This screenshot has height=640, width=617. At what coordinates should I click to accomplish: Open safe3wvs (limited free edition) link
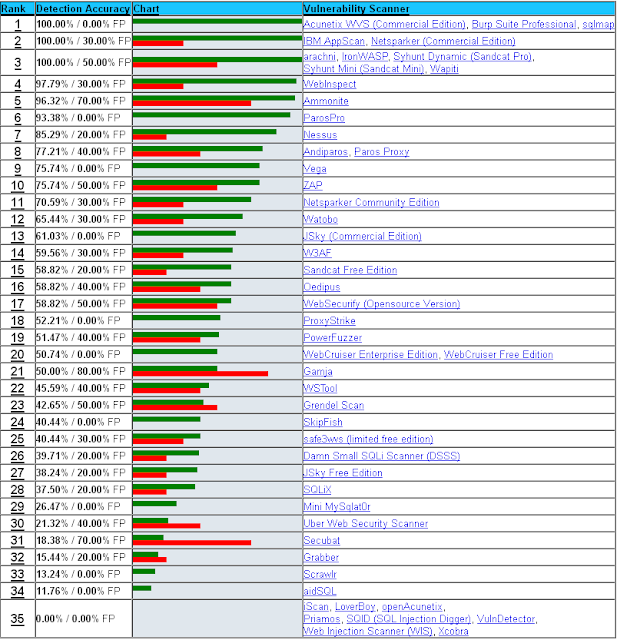pyautogui.click(x=368, y=439)
